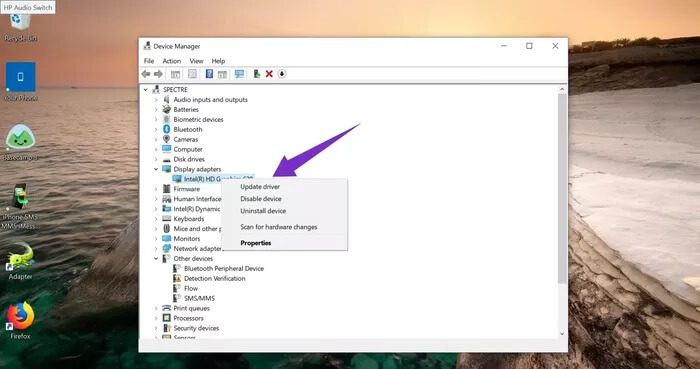Image resolution: width=700 pixels, height=369 pixels.
Task: Click the Security devices category icon
Action: (167, 328)
